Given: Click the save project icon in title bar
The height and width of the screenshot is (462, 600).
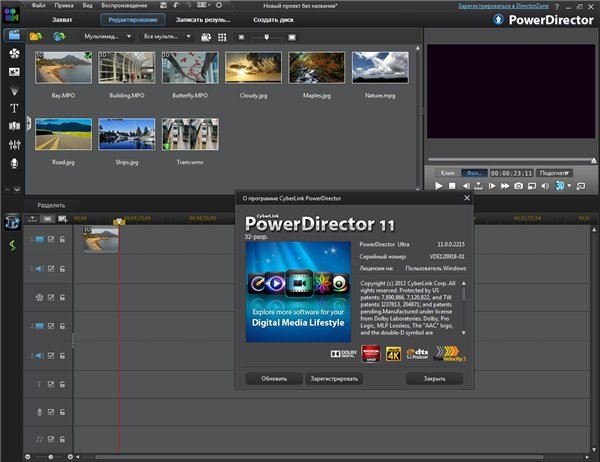Looking at the screenshot, I should click(163, 5).
